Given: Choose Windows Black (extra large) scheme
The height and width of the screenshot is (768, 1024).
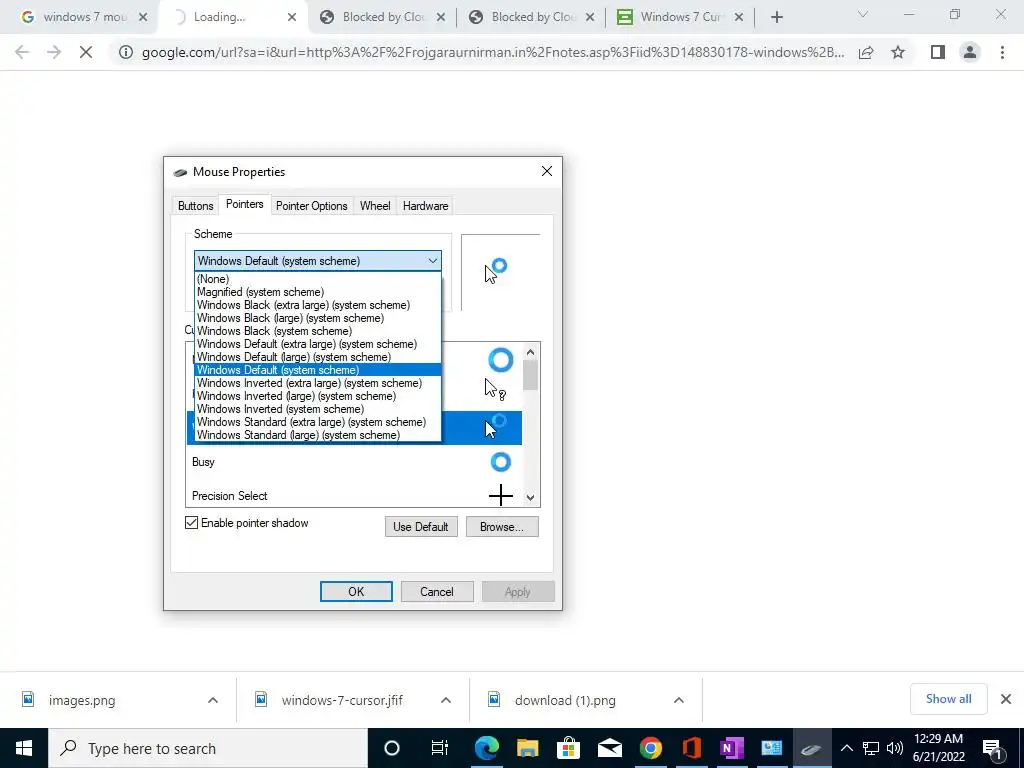Looking at the screenshot, I should [317, 305].
